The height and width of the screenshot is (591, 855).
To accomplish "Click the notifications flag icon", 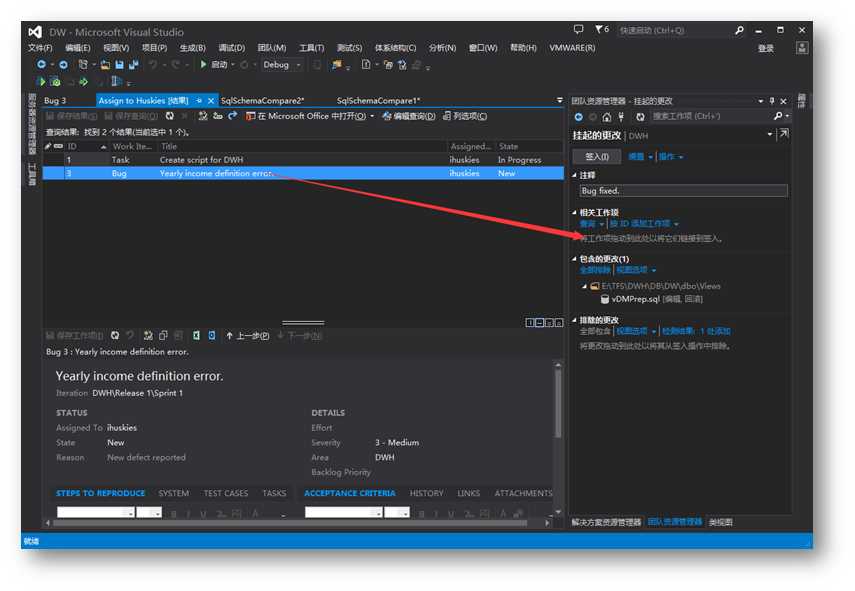I will pyautogui.click(x=601, y=29).
